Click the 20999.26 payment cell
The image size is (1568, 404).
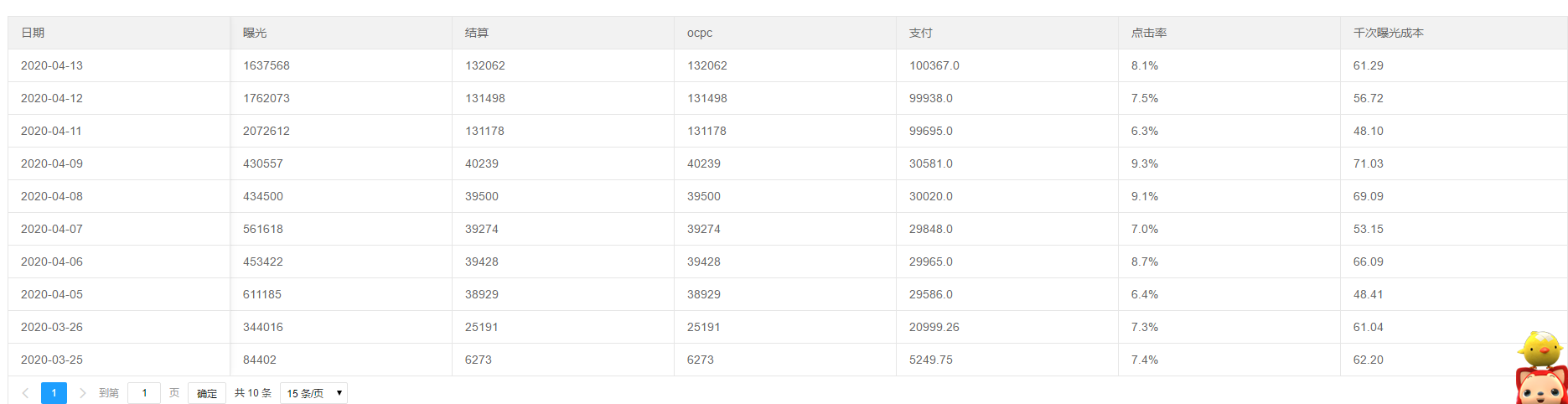(x=934, y=327)
